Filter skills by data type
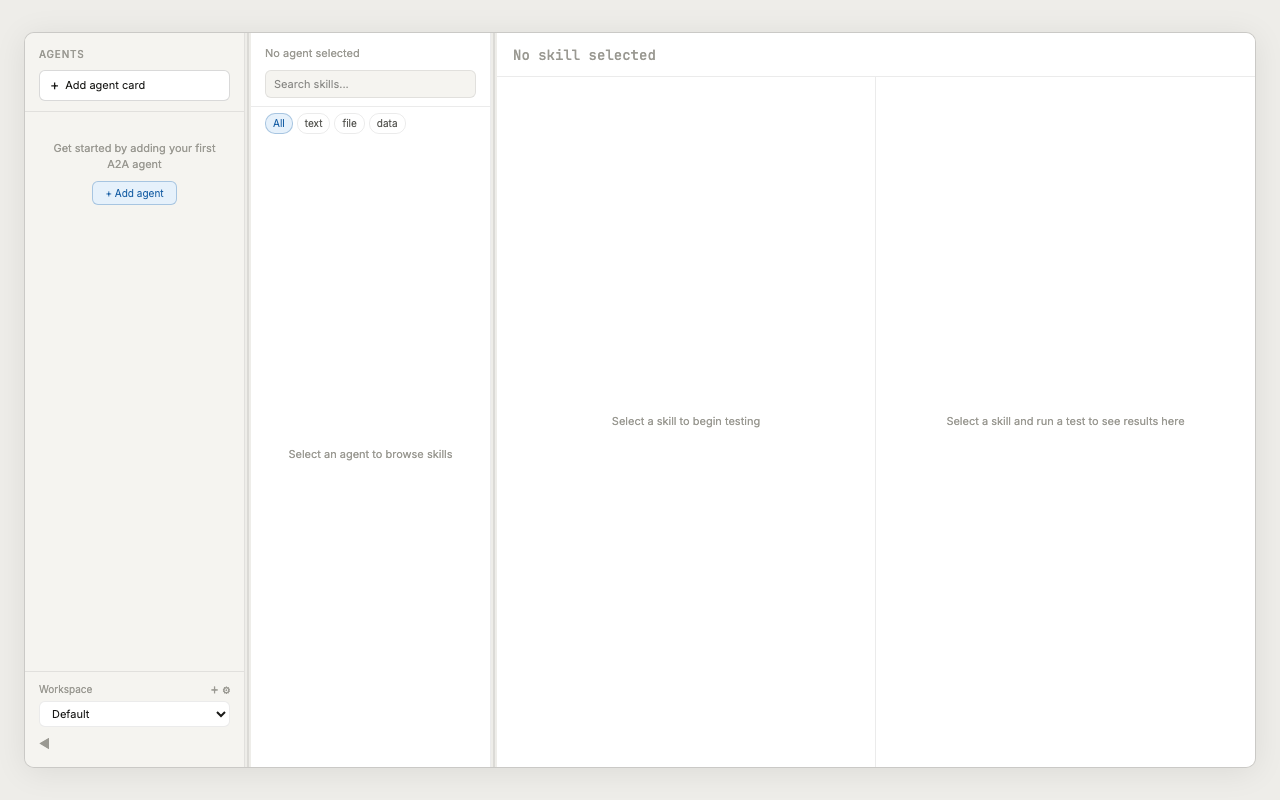The height and width of the screenshot is (800, 1280). tap(387, 123)
